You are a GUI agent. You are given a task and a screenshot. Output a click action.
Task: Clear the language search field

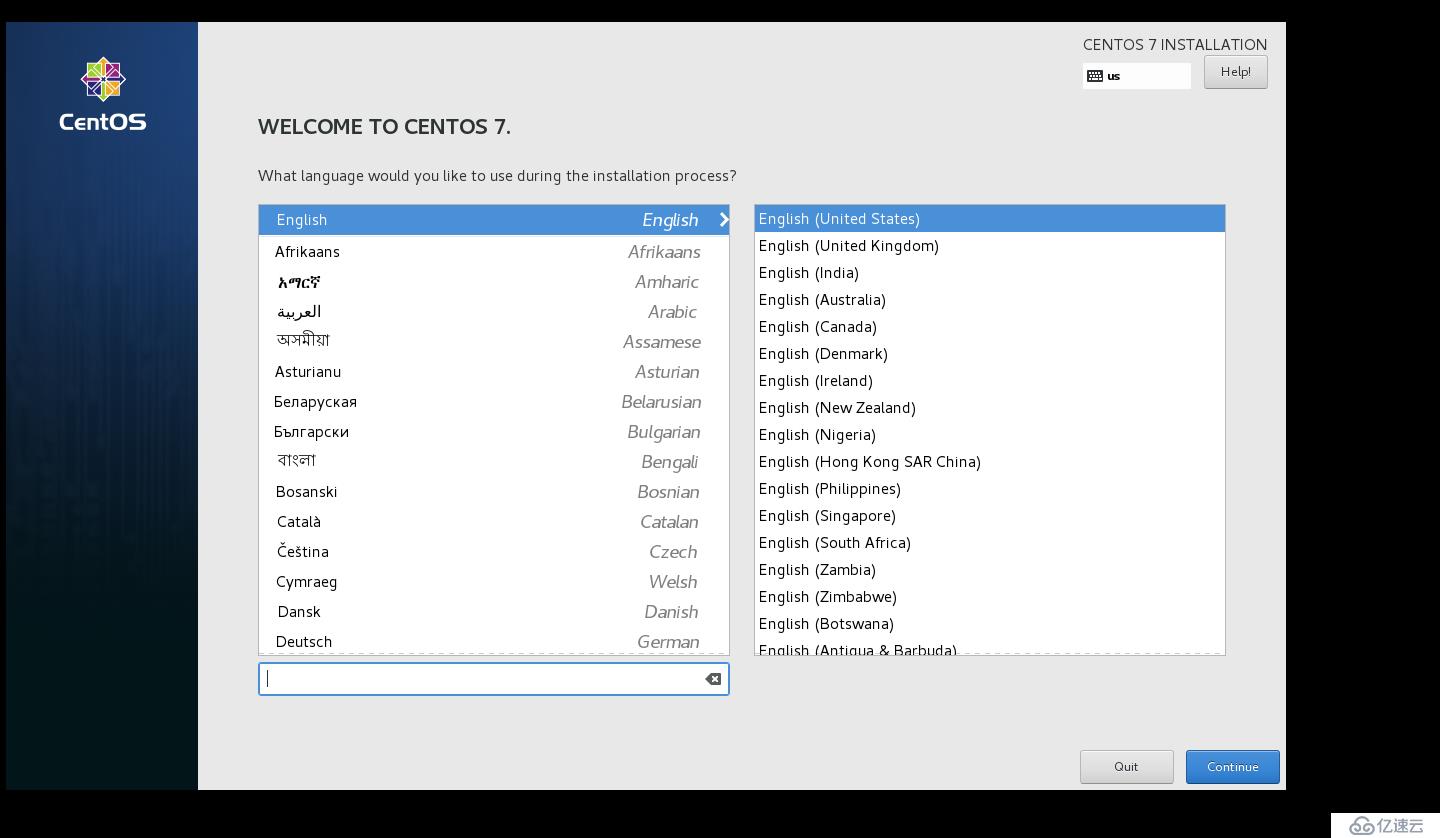click(713, 679)
